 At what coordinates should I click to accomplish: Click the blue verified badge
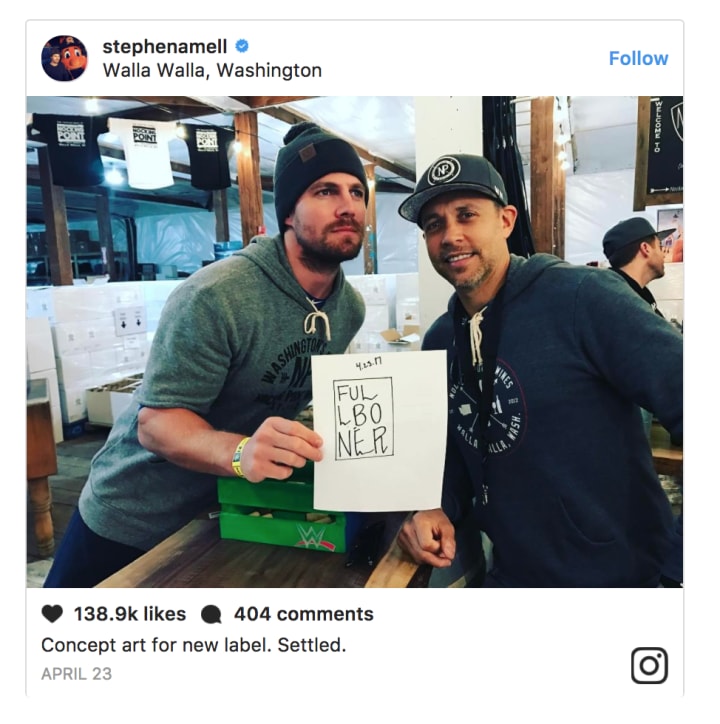242,46
